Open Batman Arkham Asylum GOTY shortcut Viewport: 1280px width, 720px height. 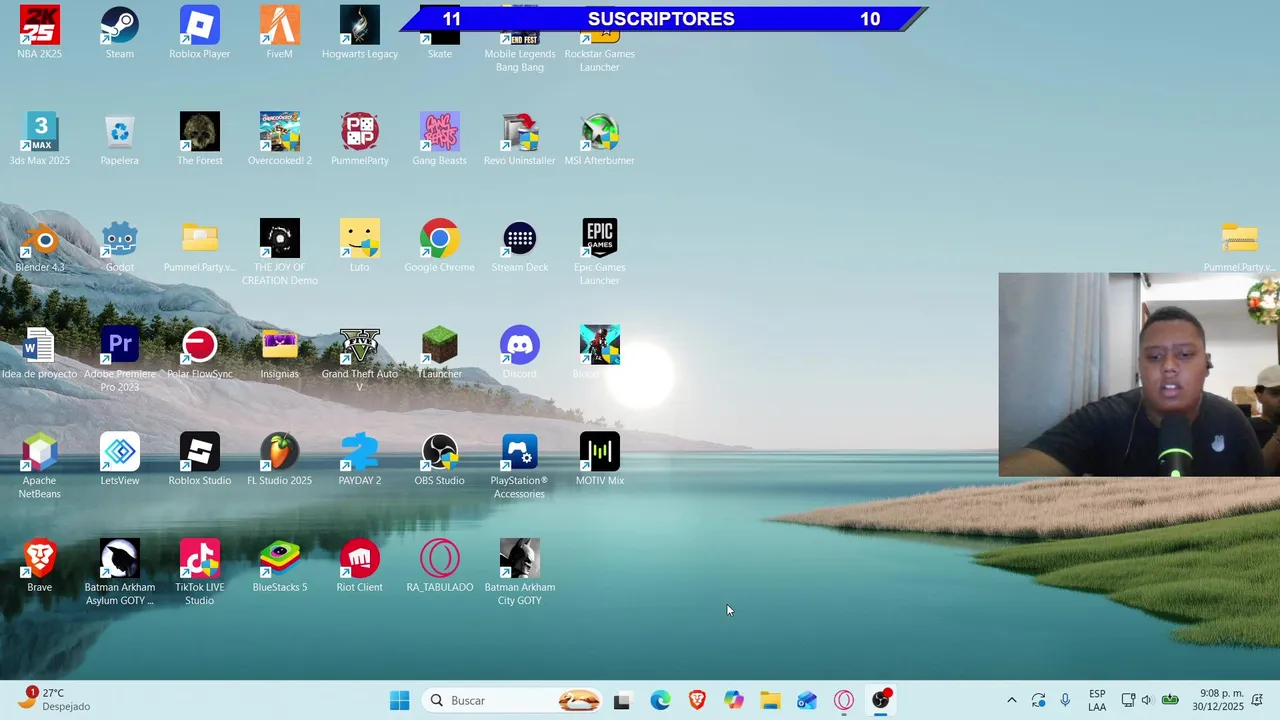pos(120,560)
